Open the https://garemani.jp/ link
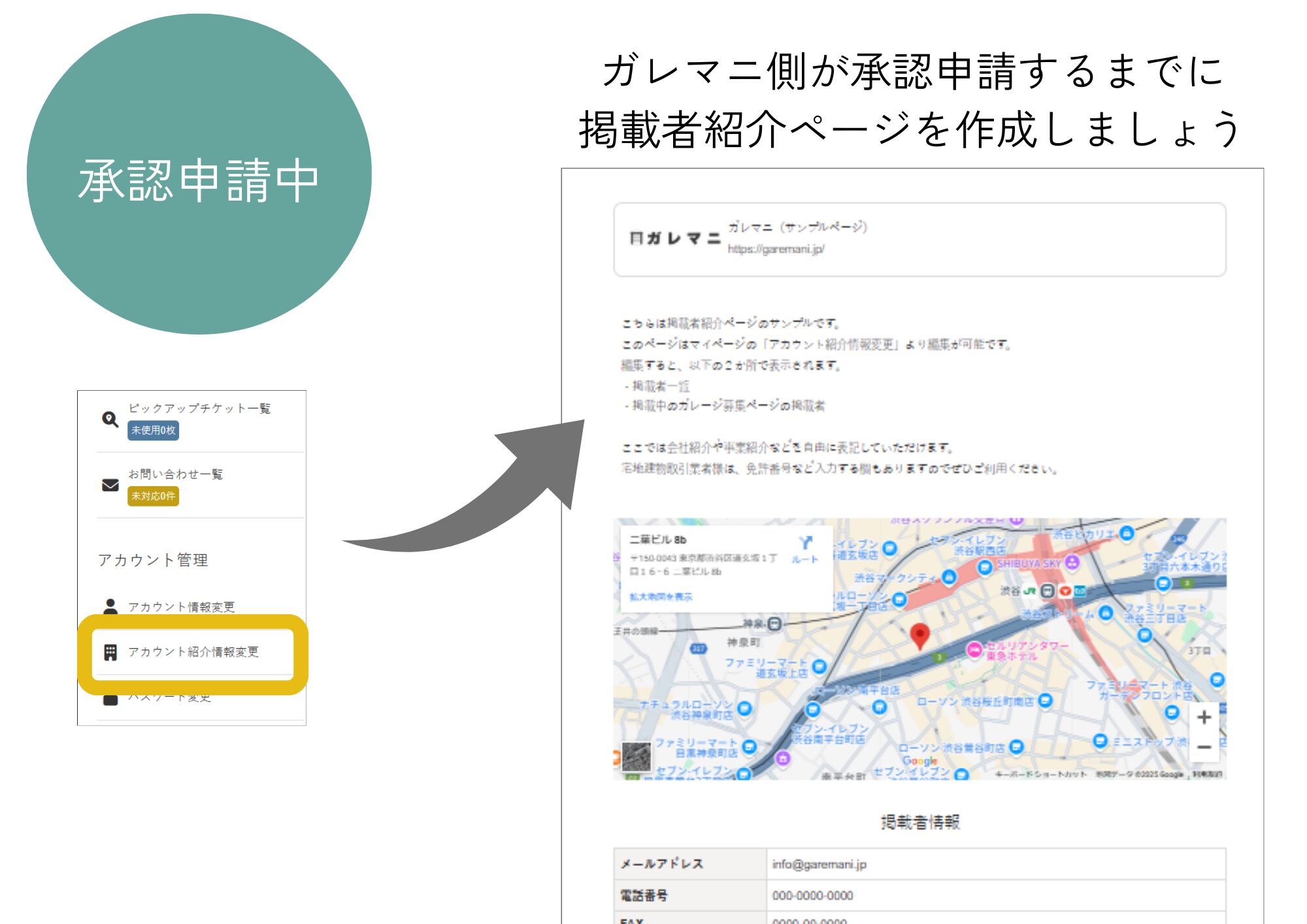Viewport: 1307px width, 924px height. (x=776, y=249)
